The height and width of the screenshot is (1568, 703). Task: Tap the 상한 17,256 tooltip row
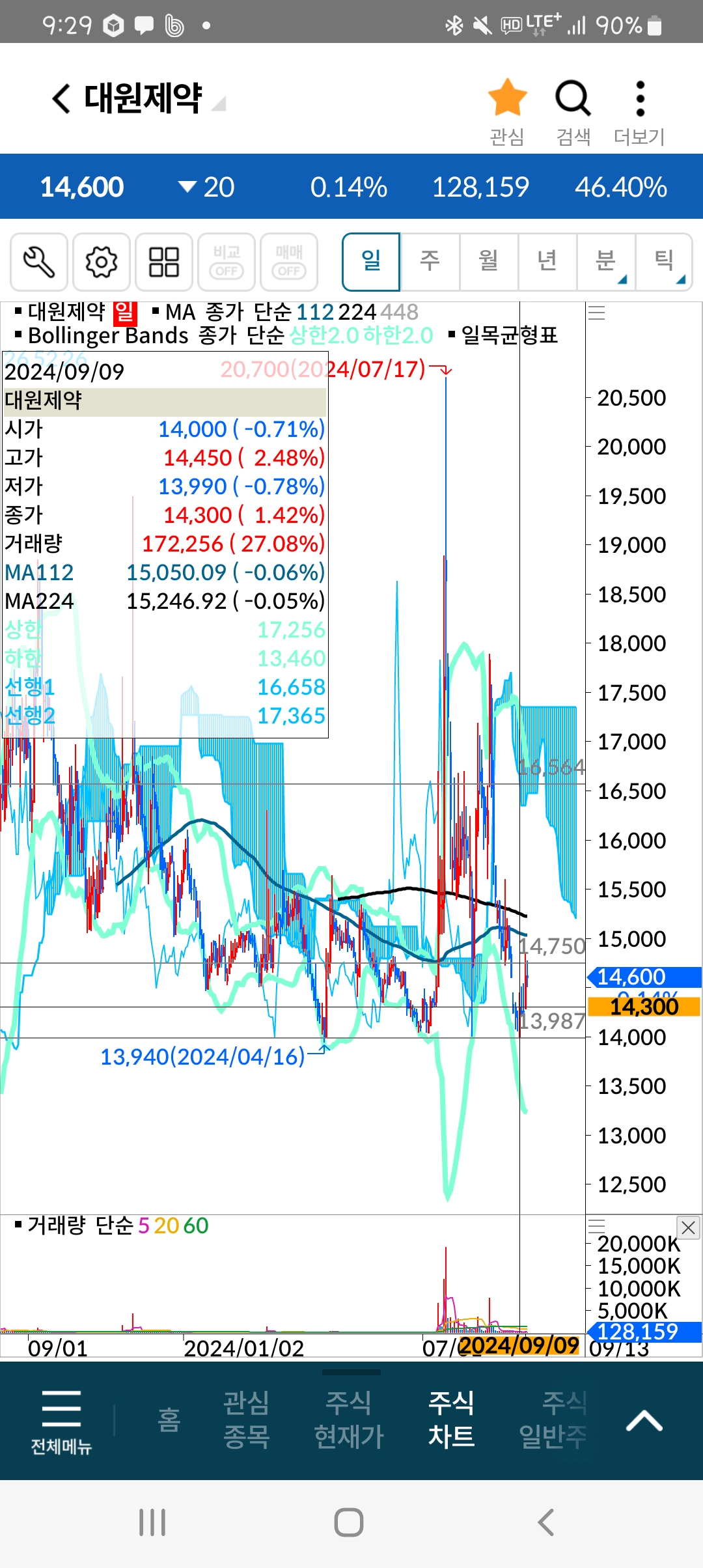point(165,630)
